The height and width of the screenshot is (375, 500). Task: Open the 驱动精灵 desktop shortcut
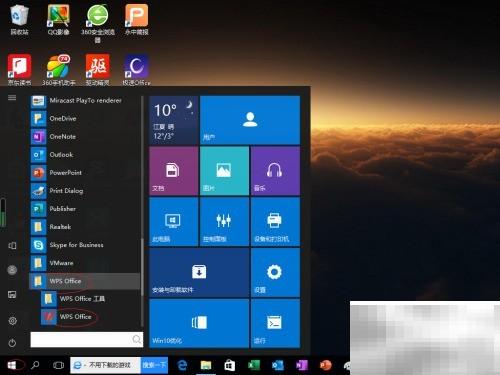(x=97, y=69)
